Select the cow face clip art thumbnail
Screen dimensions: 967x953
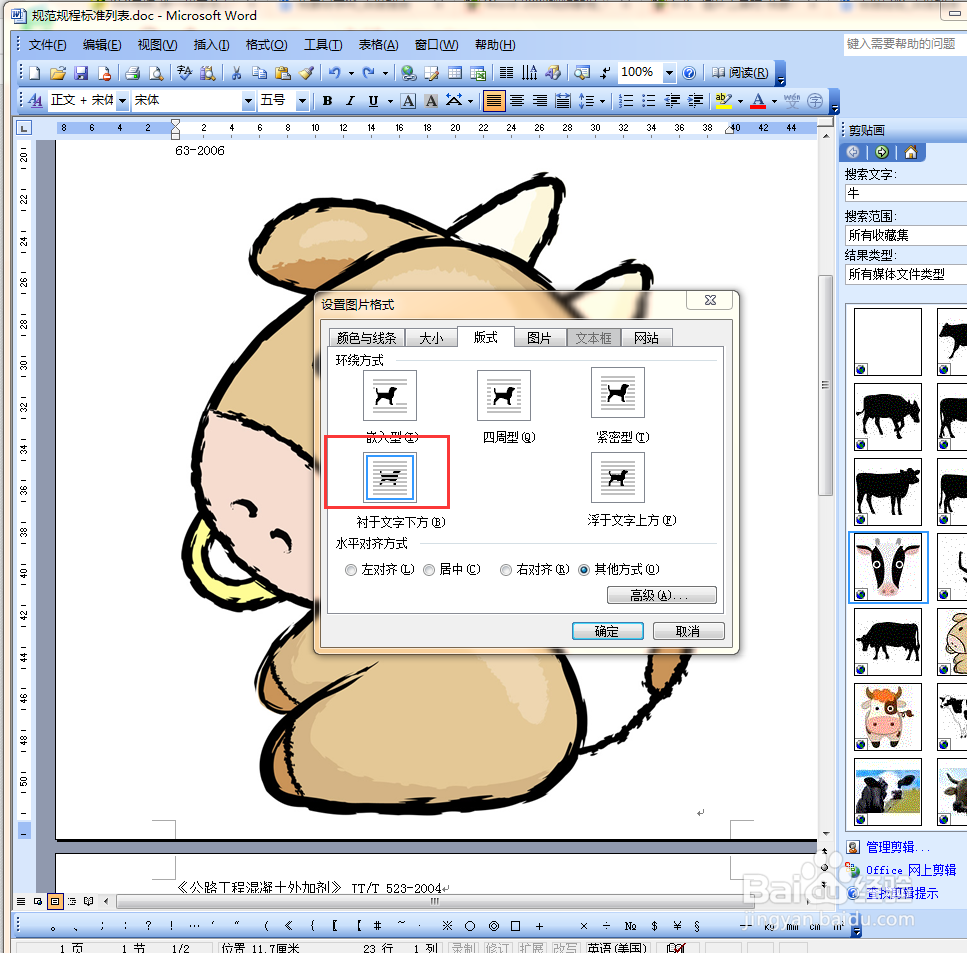click(x=888, y=567)
